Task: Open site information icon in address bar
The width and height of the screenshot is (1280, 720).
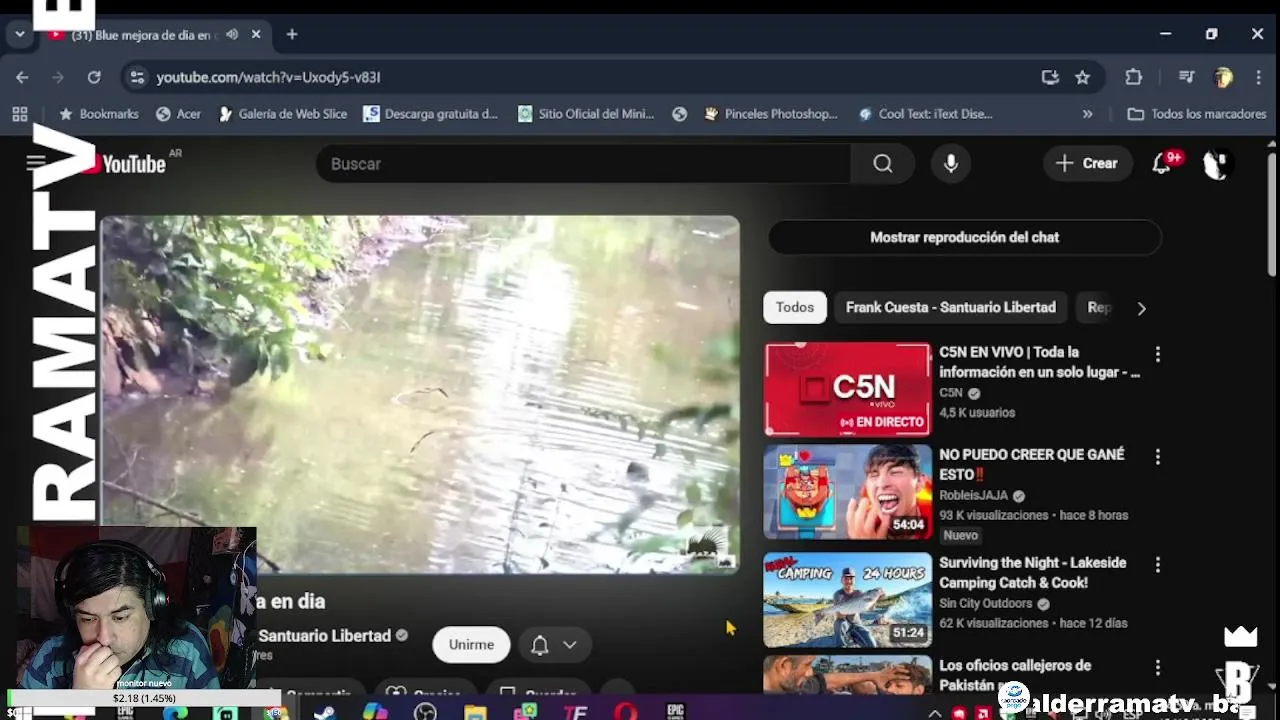Action: [x=137, y=77]
